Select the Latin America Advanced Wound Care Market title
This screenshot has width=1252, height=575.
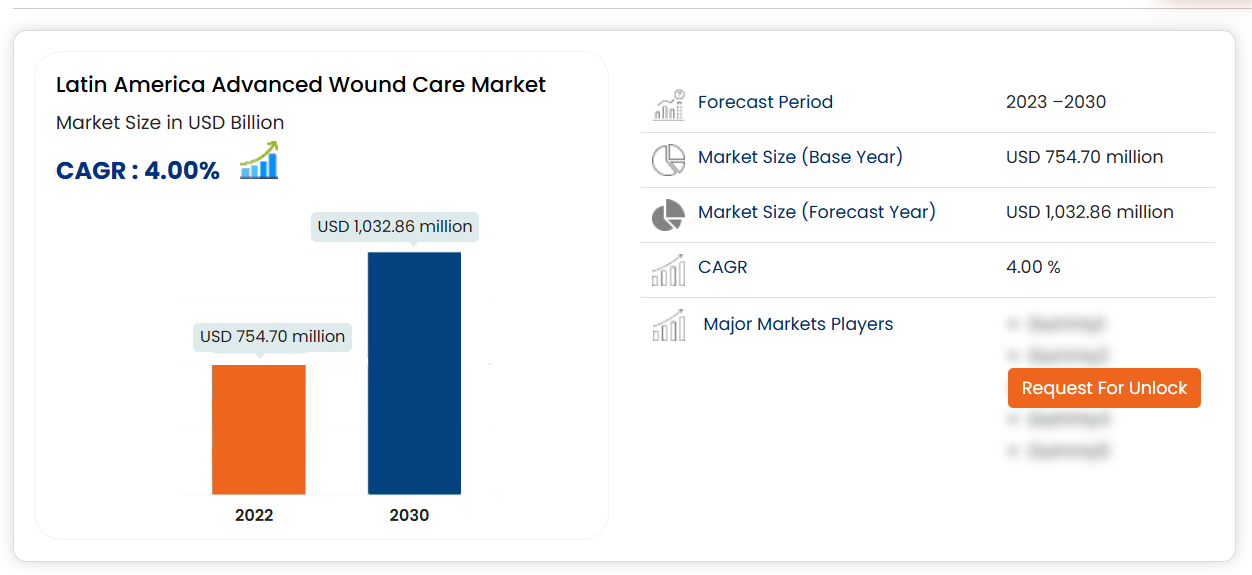[301, 85]
